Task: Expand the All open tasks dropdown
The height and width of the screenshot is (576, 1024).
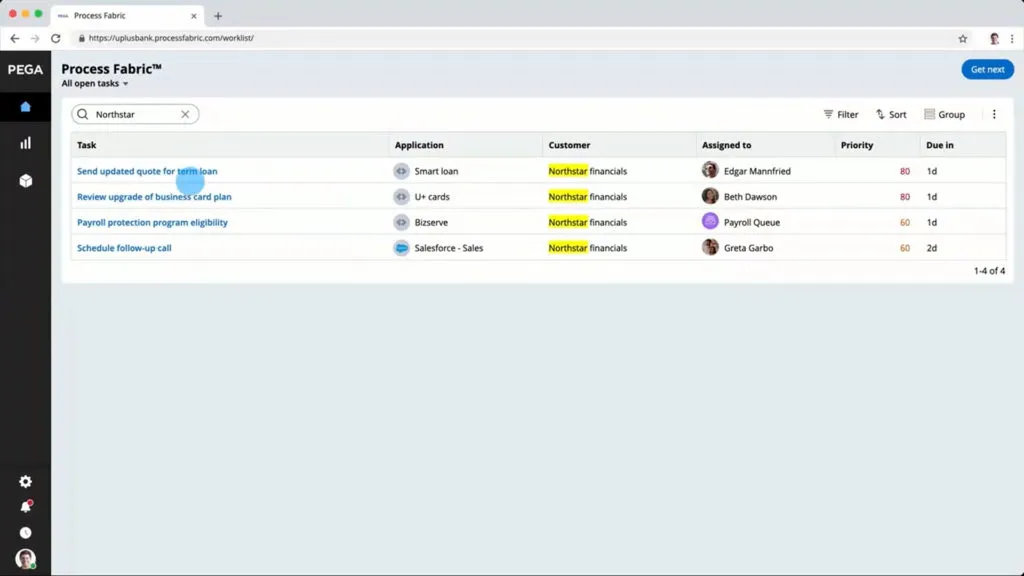Action: point(95,84)
